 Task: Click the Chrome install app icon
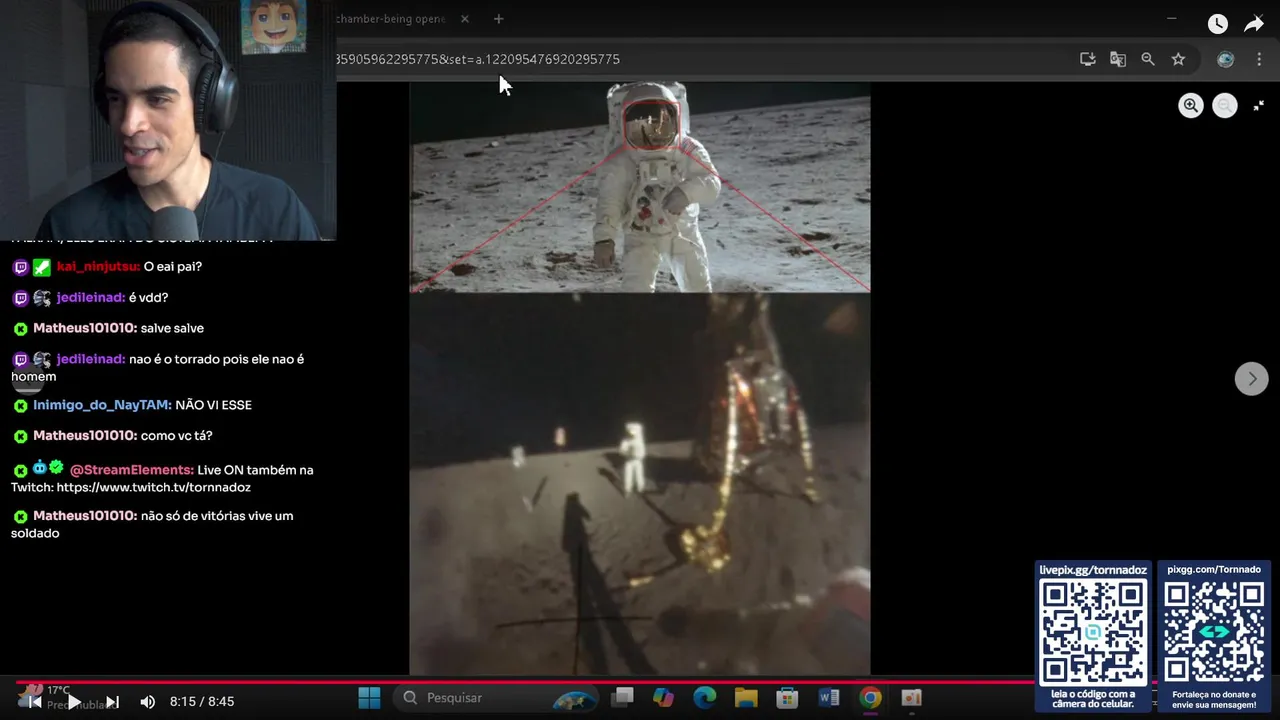(x=1088, y=59)
